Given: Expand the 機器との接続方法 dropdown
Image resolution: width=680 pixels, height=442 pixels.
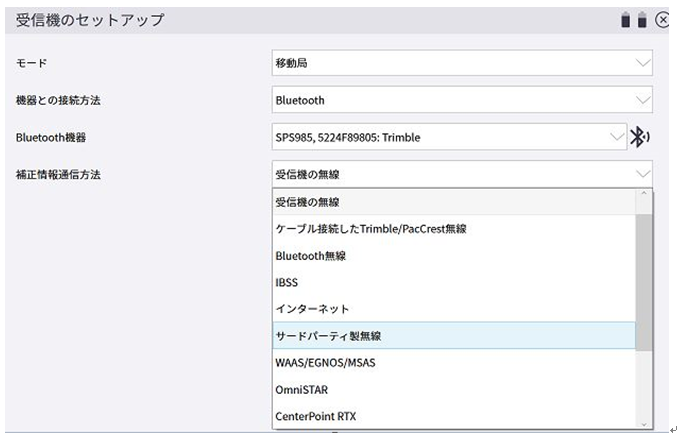Looking at the screenshot, I should (x=462, y=100).
